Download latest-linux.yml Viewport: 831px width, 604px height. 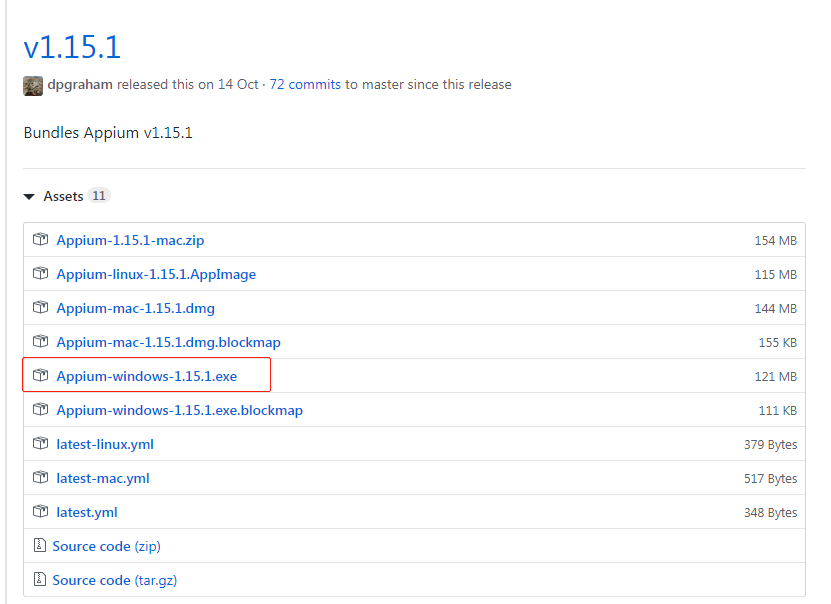pyautogui.click(x=105, y=445)
